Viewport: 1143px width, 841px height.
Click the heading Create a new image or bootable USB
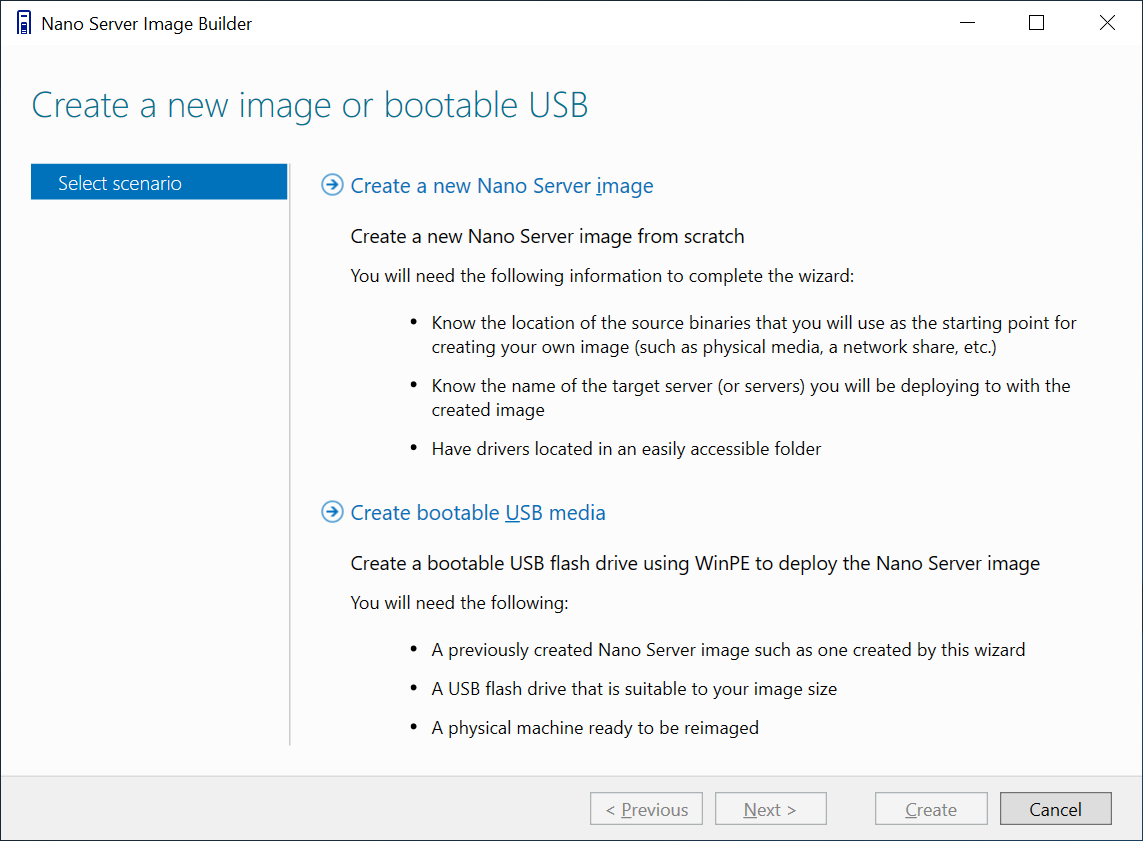pos(310,106)
